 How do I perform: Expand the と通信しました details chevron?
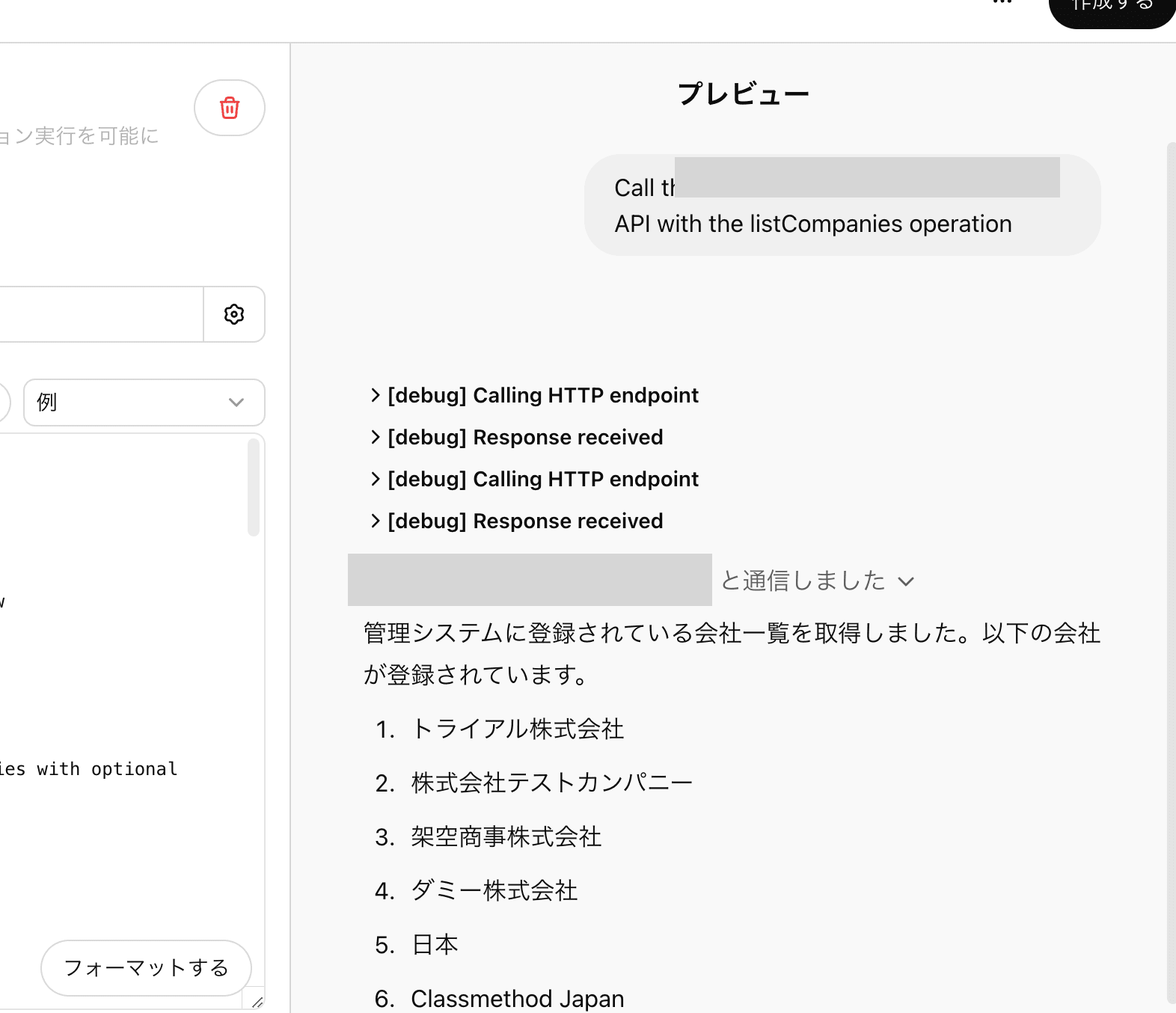pyautogui.click(x=906, y=581)
